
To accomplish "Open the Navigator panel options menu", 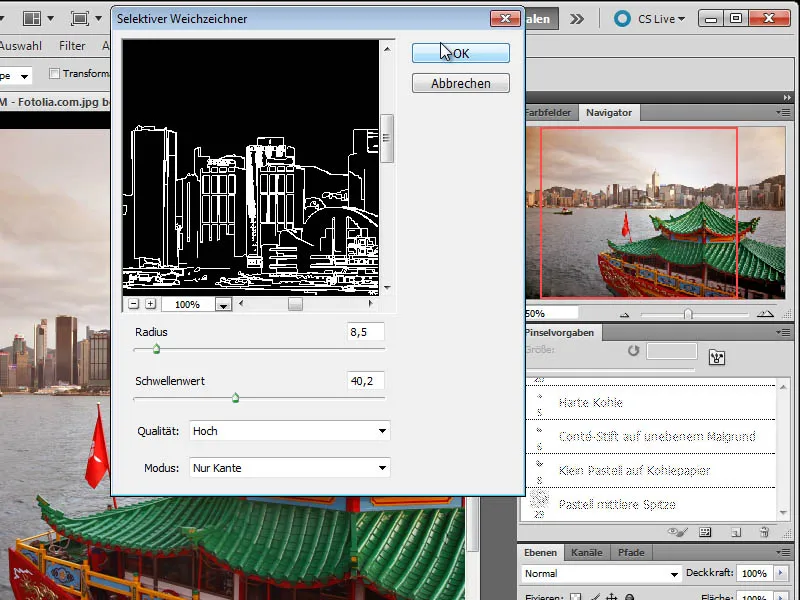I will (783, 112).
